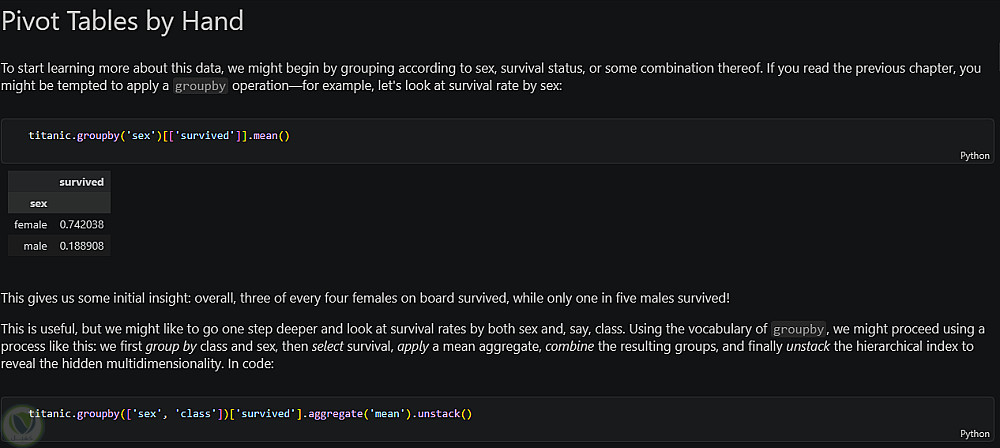Viewport: 1000px width, 448px height.
Task: Click inside the titanic.groupby('sex') code cell
Action: pyautogui.click(x=500, y=135)
